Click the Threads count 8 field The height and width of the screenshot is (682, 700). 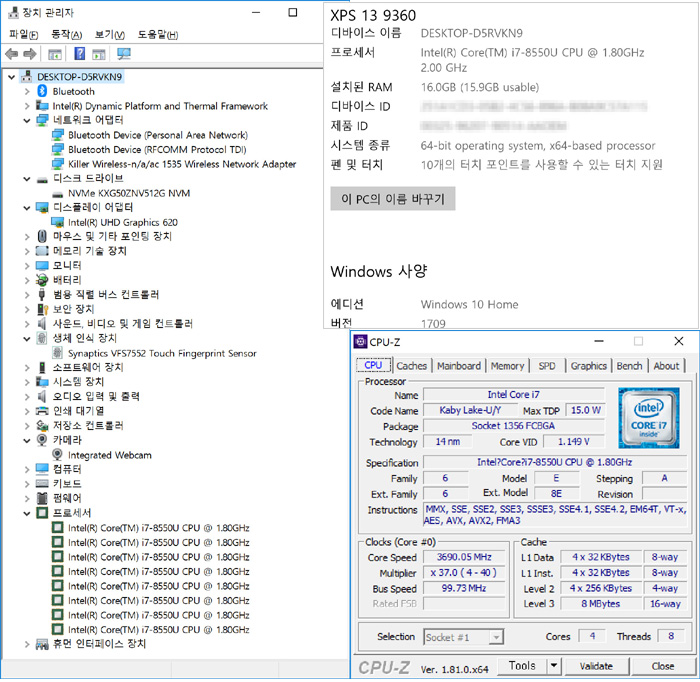(671, 636)
